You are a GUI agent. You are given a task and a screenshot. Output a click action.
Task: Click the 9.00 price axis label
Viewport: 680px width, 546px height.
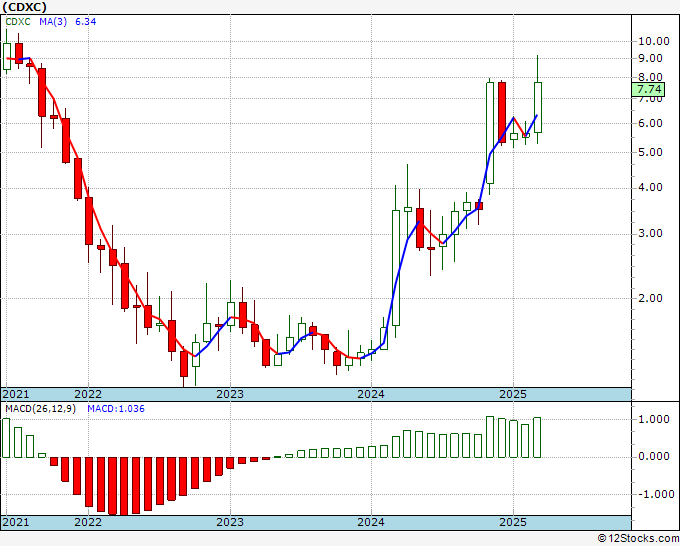[x=650, y=58]
